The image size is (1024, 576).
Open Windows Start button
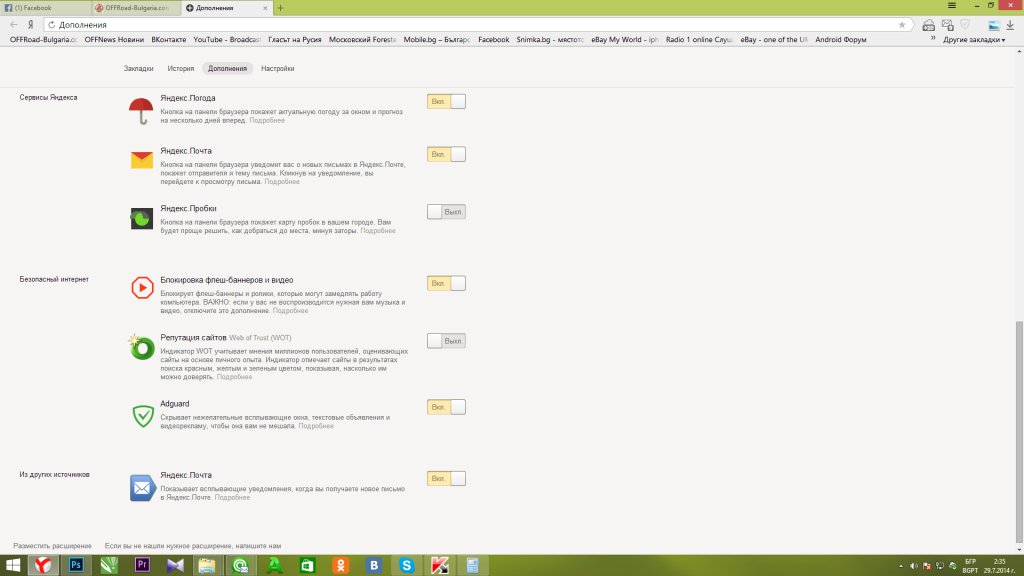(x=12, y=566)
